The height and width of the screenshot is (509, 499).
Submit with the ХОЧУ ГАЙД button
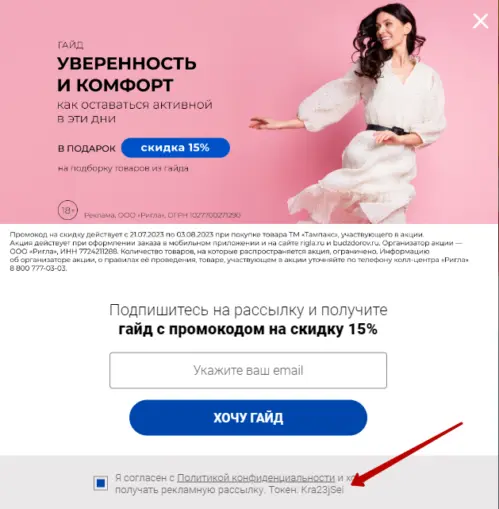click(x=248, y=418)
